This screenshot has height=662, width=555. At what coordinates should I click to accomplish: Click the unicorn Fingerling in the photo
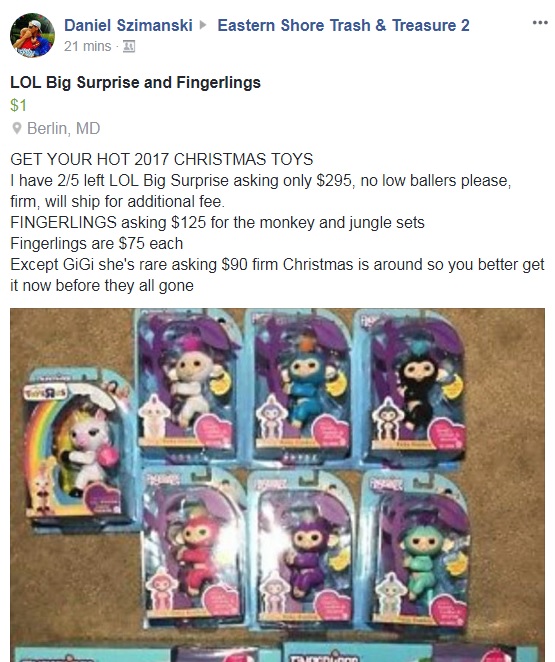[x=80, y=448]
